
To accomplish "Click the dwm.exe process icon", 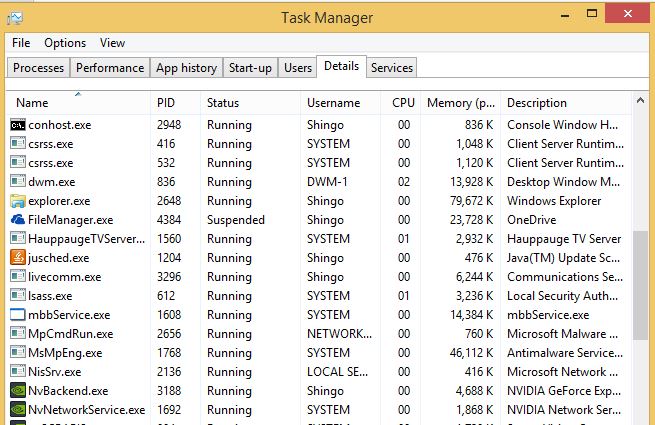I will 18,182.
